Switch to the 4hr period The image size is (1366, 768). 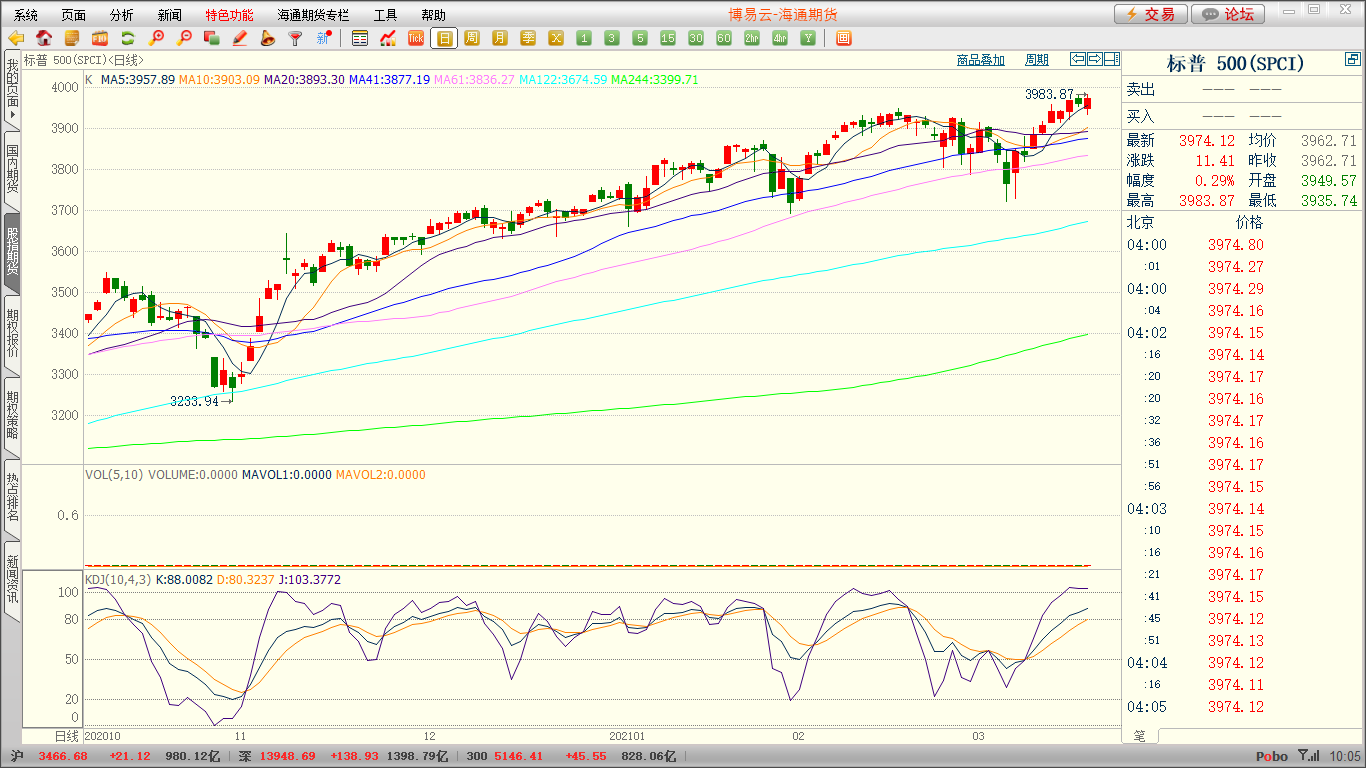point(780,38)
